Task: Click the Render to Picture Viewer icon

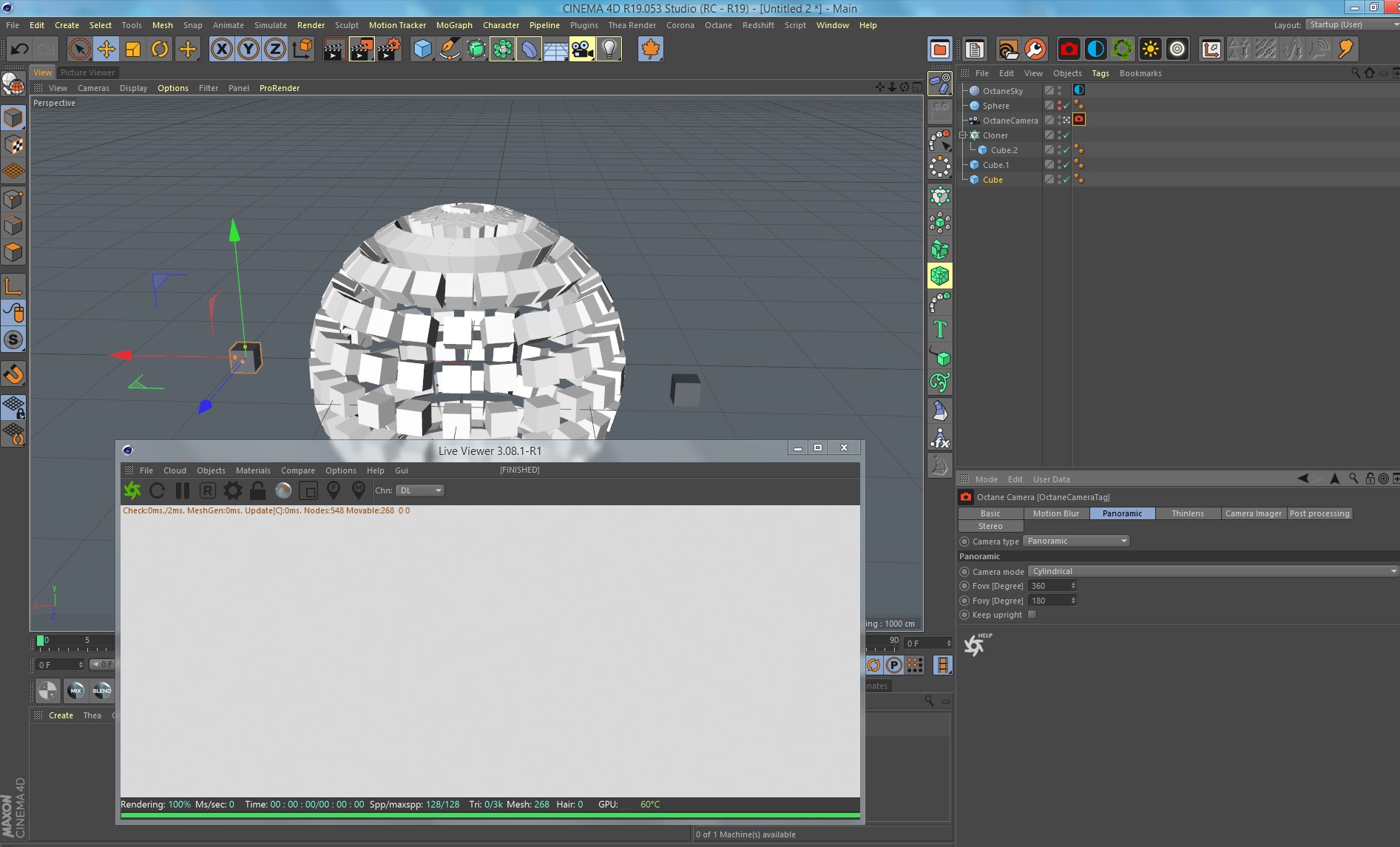Action: pyautogui.click(x=362, y=50)
